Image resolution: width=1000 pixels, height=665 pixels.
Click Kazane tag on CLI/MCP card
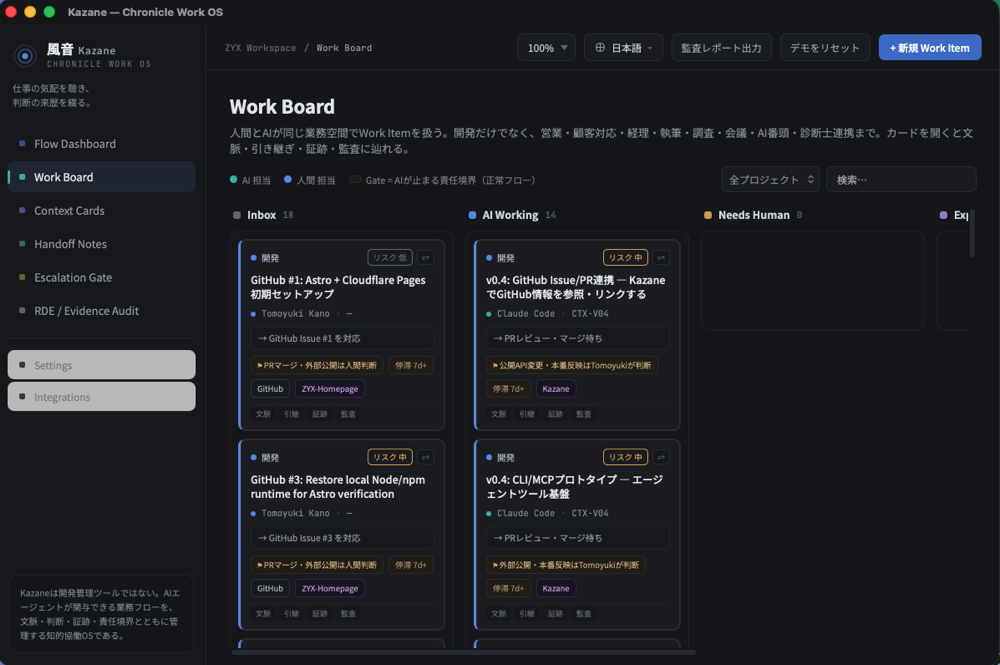555,588
